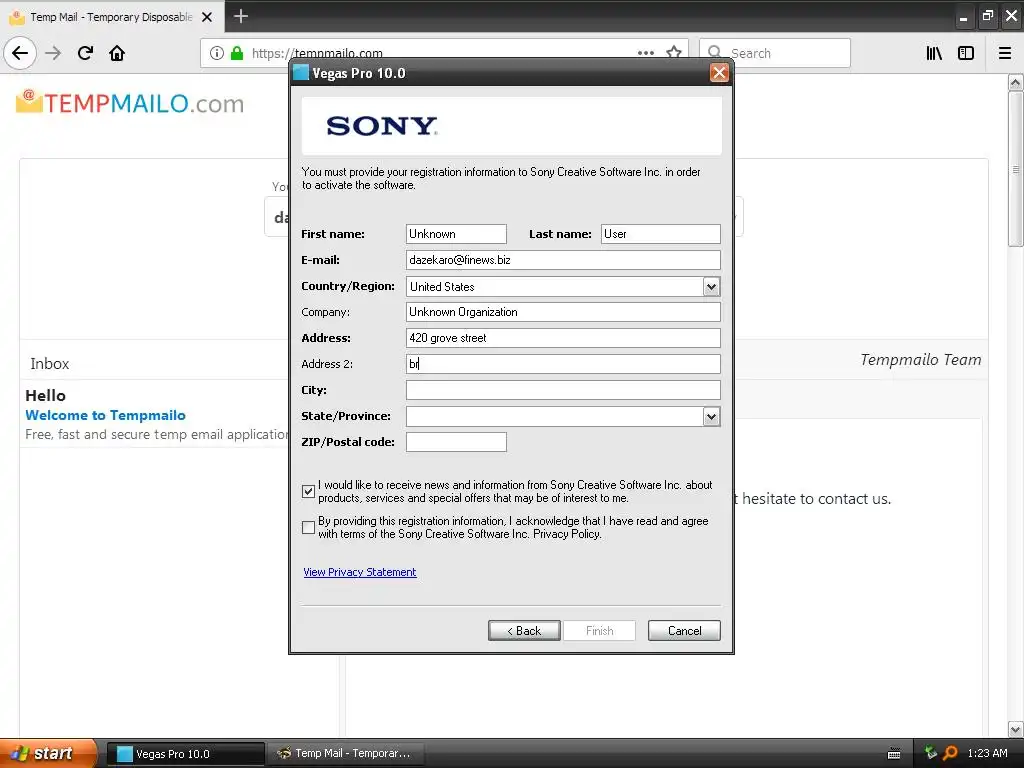Image resolution: width=1024 pixels, height=768 pixels.
Task: Click the browser forward arrow
Action: pyautogui.click(x=53, y=53)
